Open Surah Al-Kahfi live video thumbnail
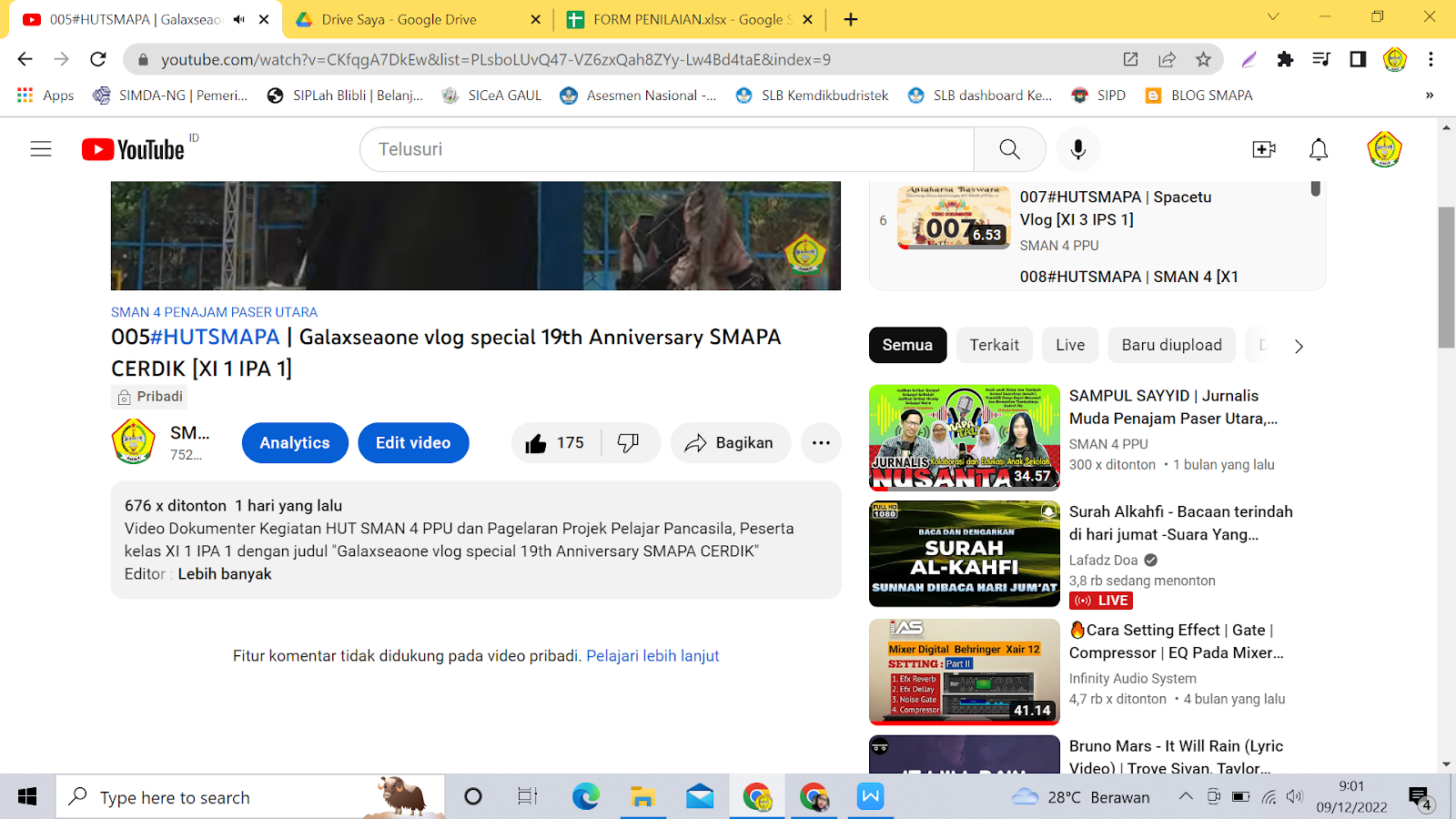1456x819 pixels. click(x=965, y=554)
